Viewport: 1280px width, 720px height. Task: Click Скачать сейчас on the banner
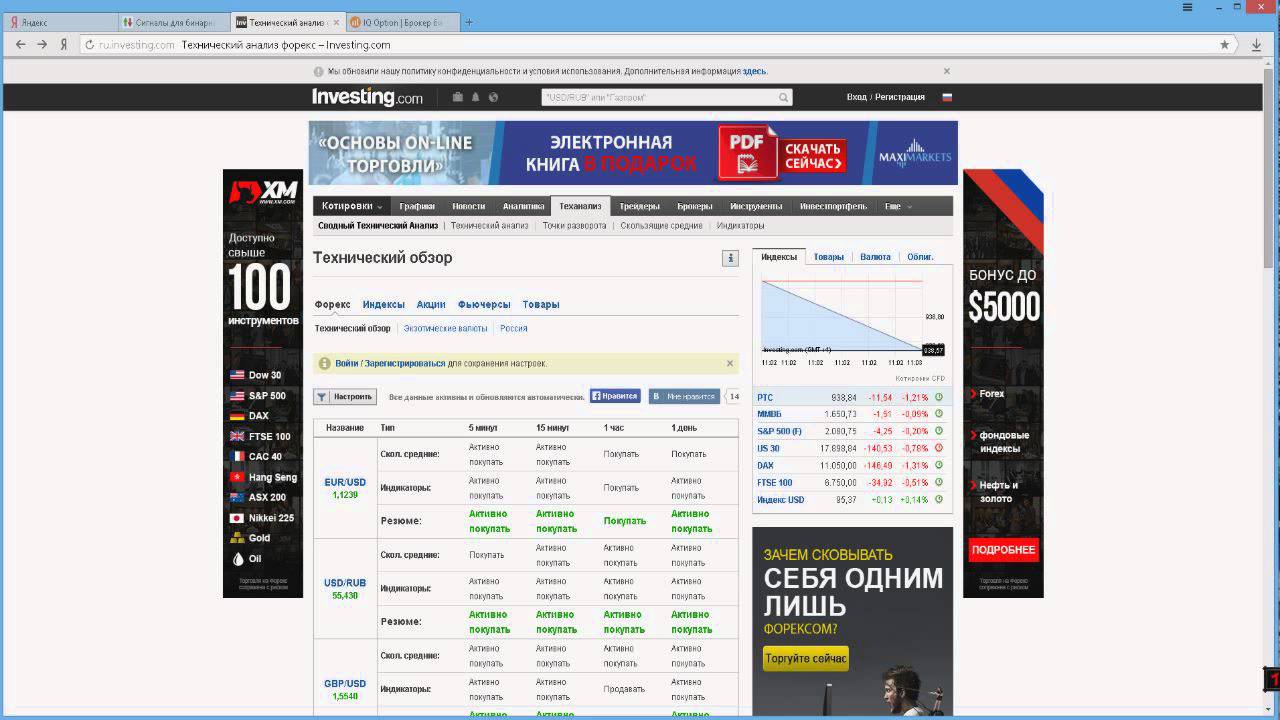[812, 155]
